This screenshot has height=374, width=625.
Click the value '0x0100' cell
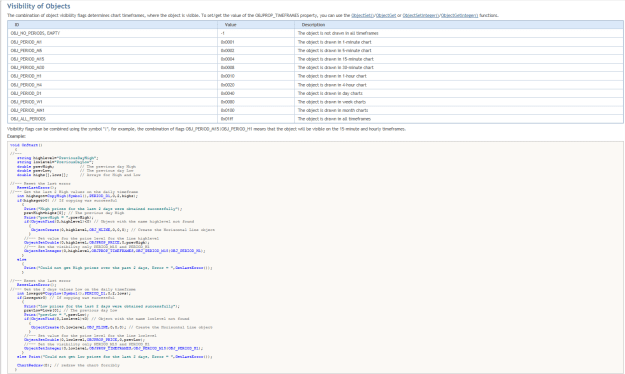(x=256, y=110)
